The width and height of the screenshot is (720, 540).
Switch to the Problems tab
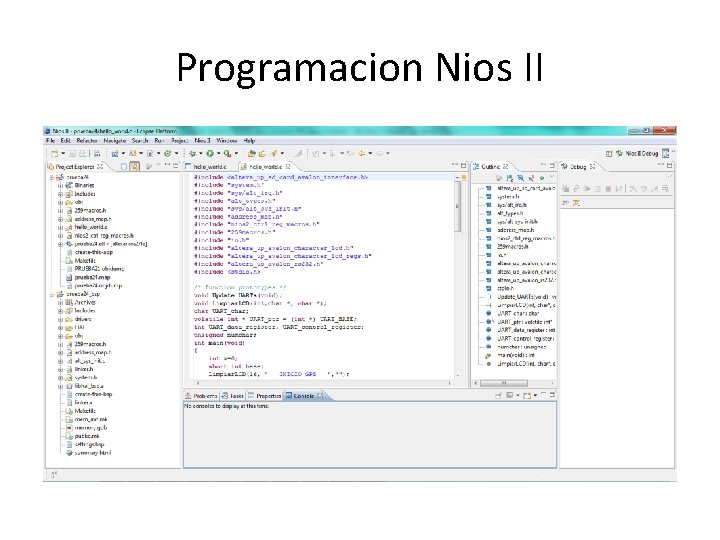(x=201, y=396)
